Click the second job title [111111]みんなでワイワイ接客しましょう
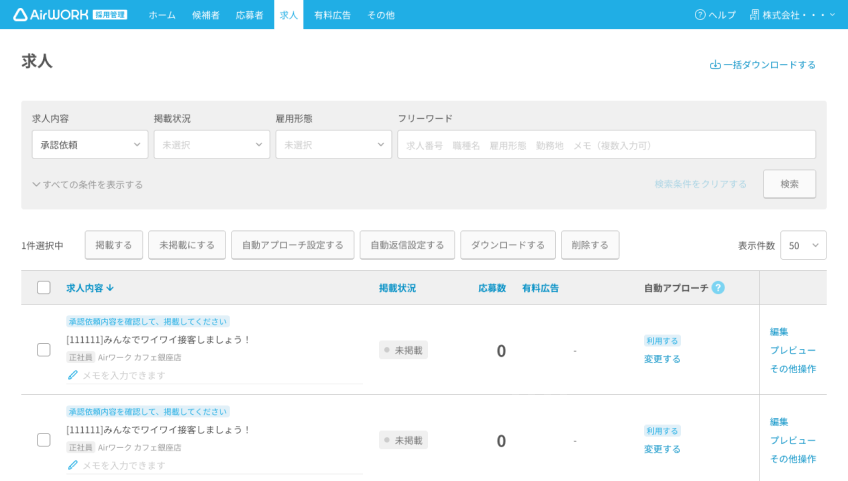This screenshot has height=481, width=848. (x=157, y=430)
